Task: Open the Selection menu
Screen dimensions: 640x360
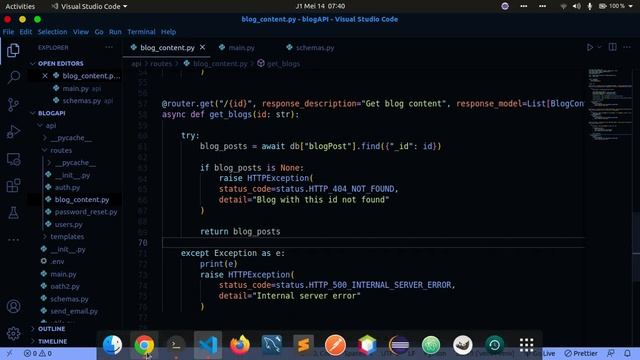Action: (x=52, y=32)
